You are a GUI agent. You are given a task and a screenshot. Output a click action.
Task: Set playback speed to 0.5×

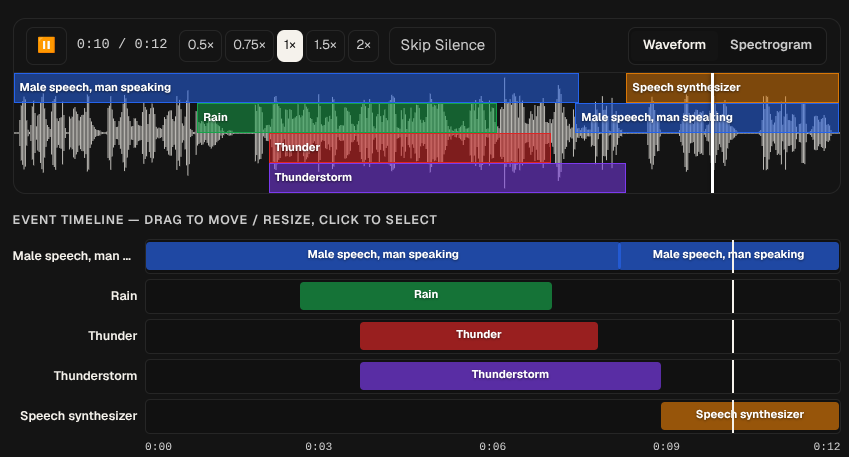(x=200, y=45)
